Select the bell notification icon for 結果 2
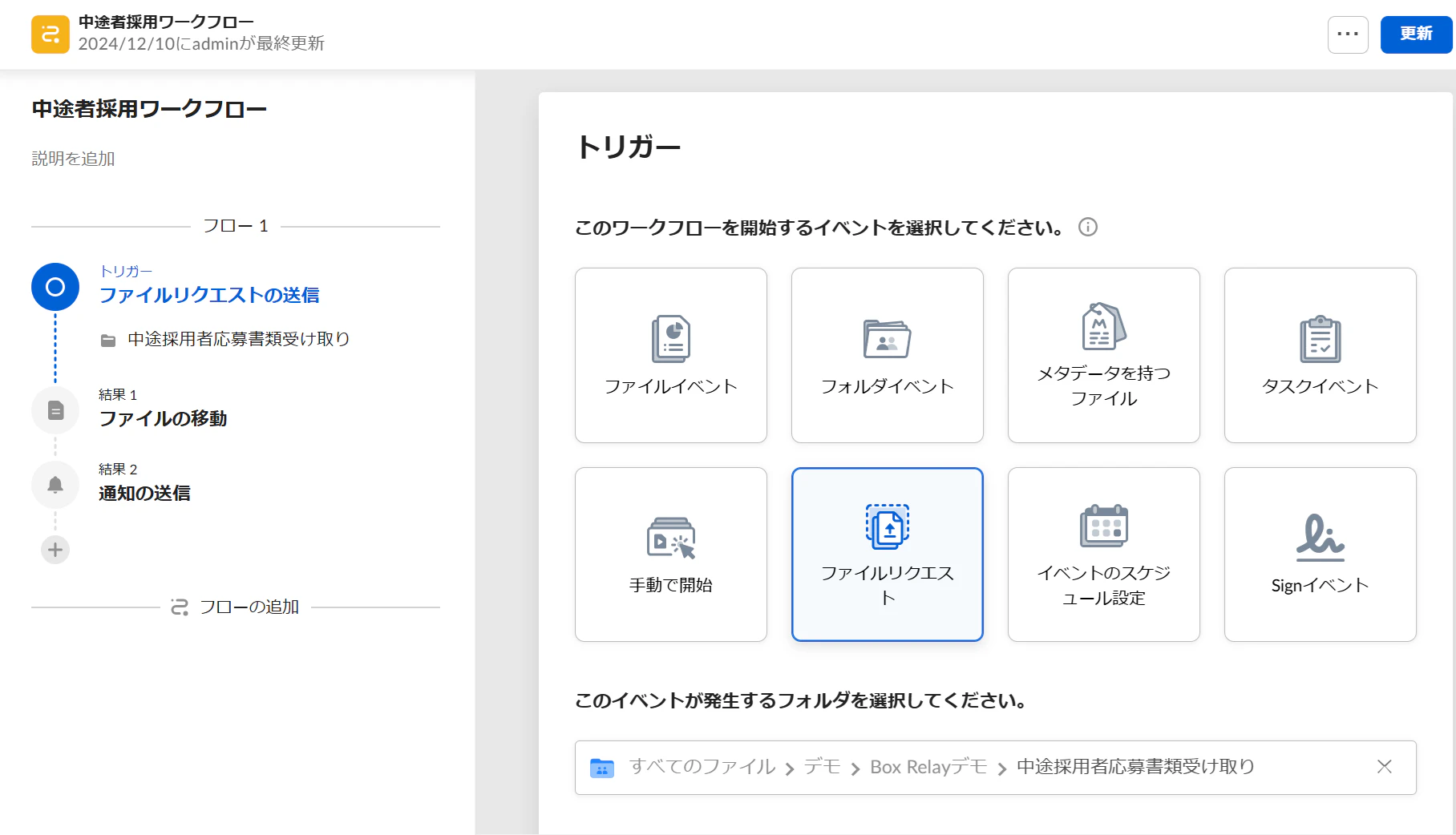Viewport: 1456px width, 835px height. pyautogui.click(x=55, y=485)
